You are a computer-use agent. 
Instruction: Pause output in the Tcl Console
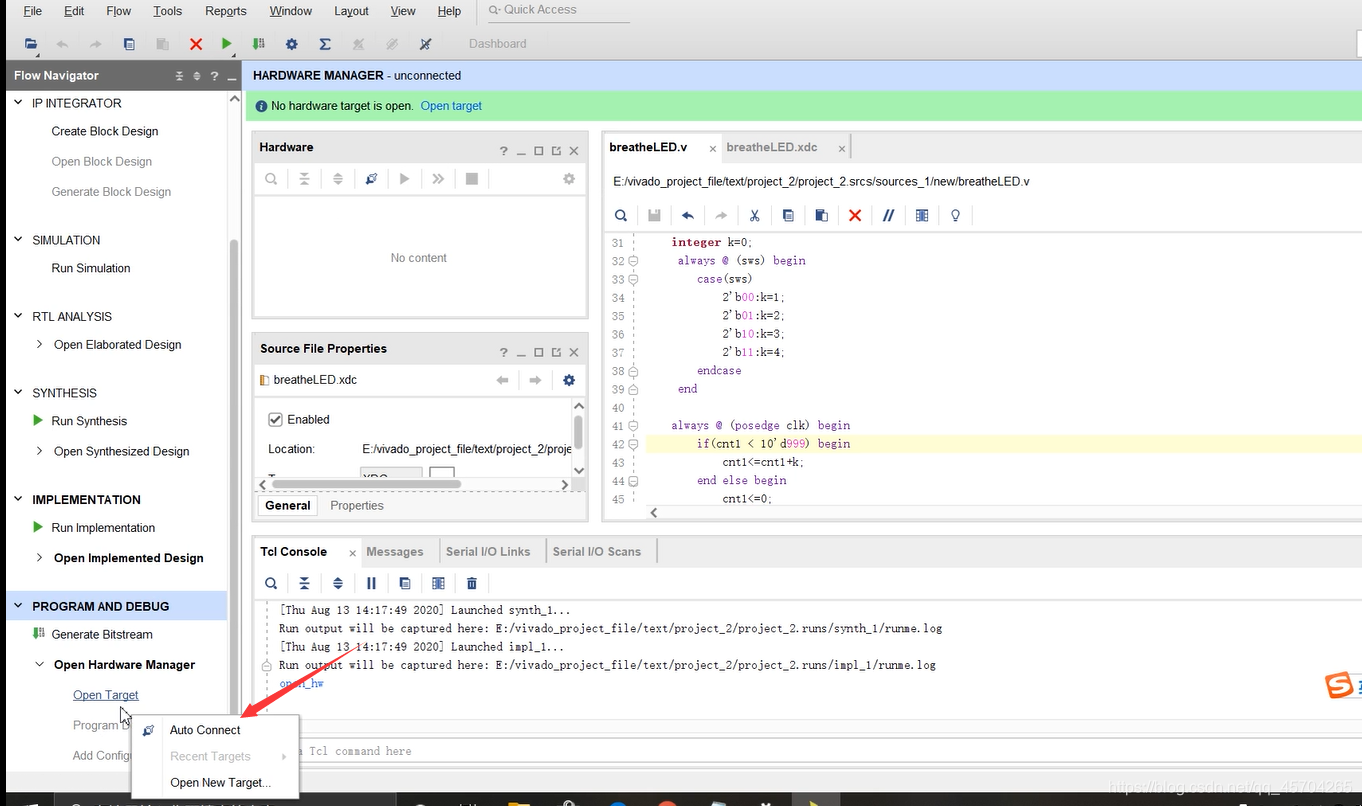371,583
